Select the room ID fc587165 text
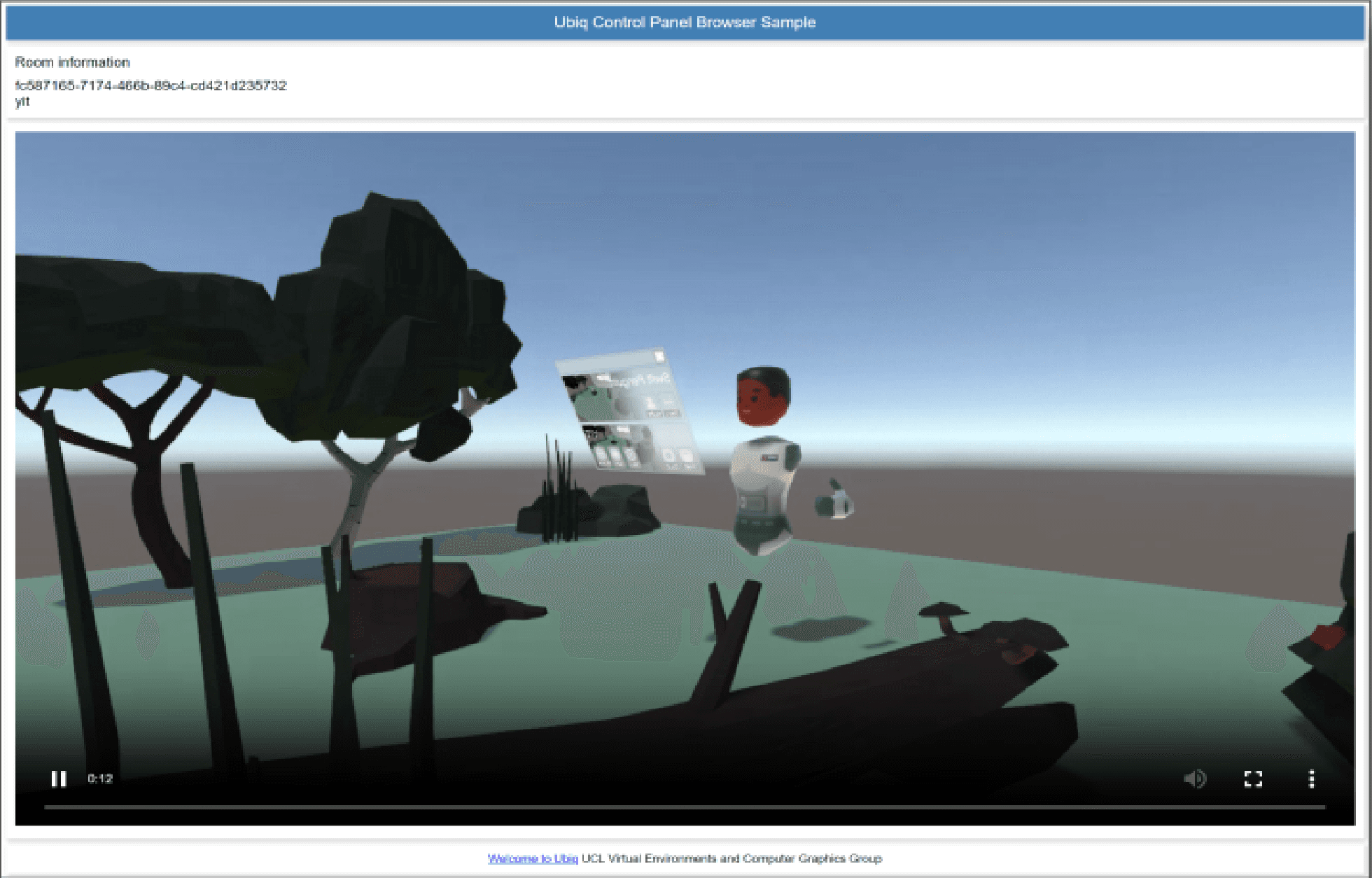 pos(150,85)
